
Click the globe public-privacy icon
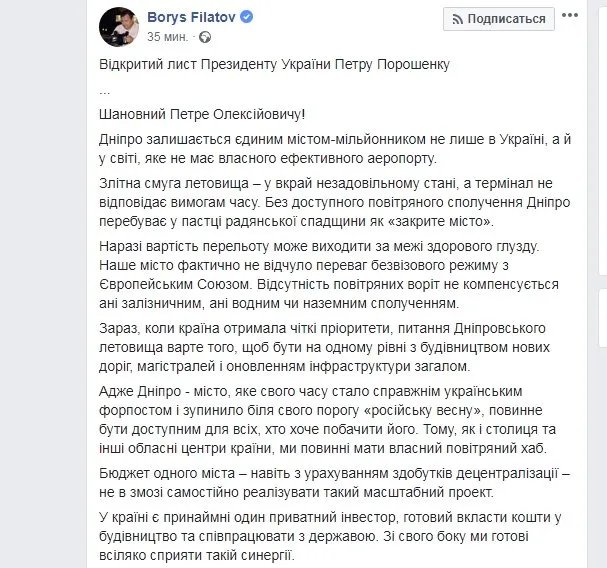tap(205, 37)
